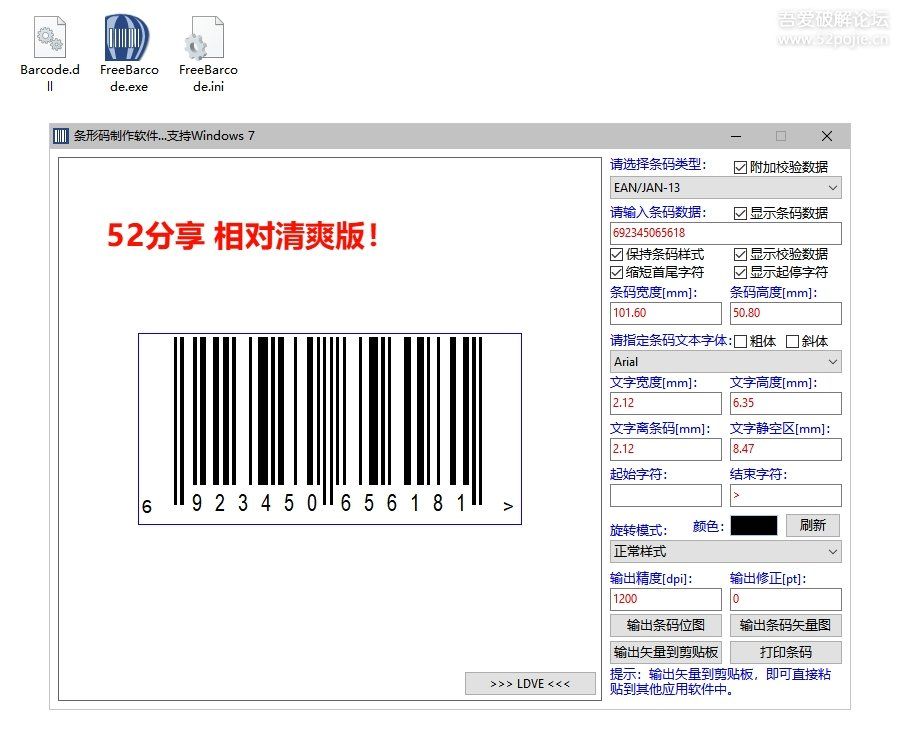Viewport: 898px width, 745px height.
Task: Toggle the 显示起停字符 checkbox
Action: point(741,272)
